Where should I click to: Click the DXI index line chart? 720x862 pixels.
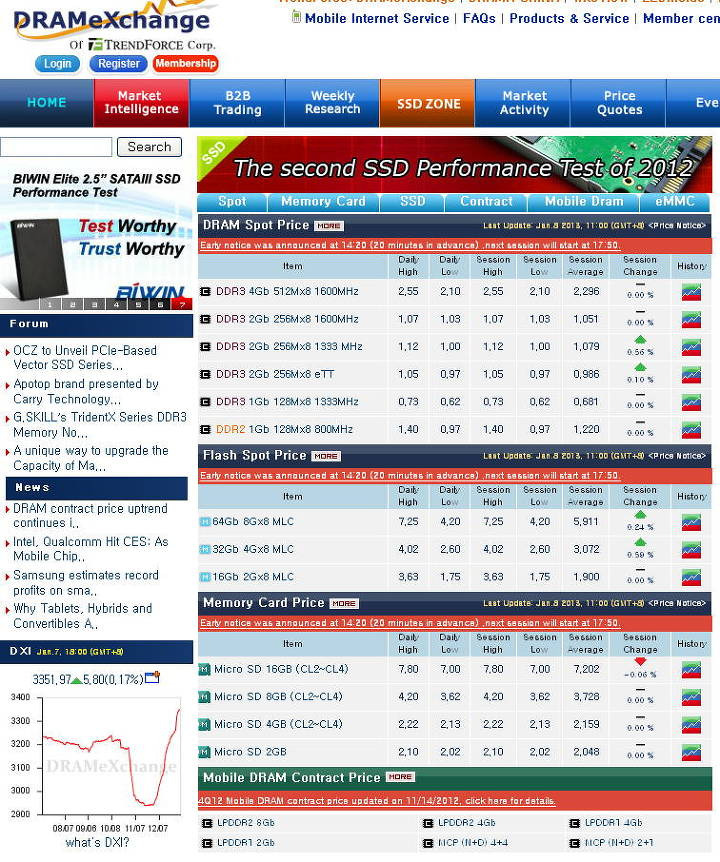(112, 756)
